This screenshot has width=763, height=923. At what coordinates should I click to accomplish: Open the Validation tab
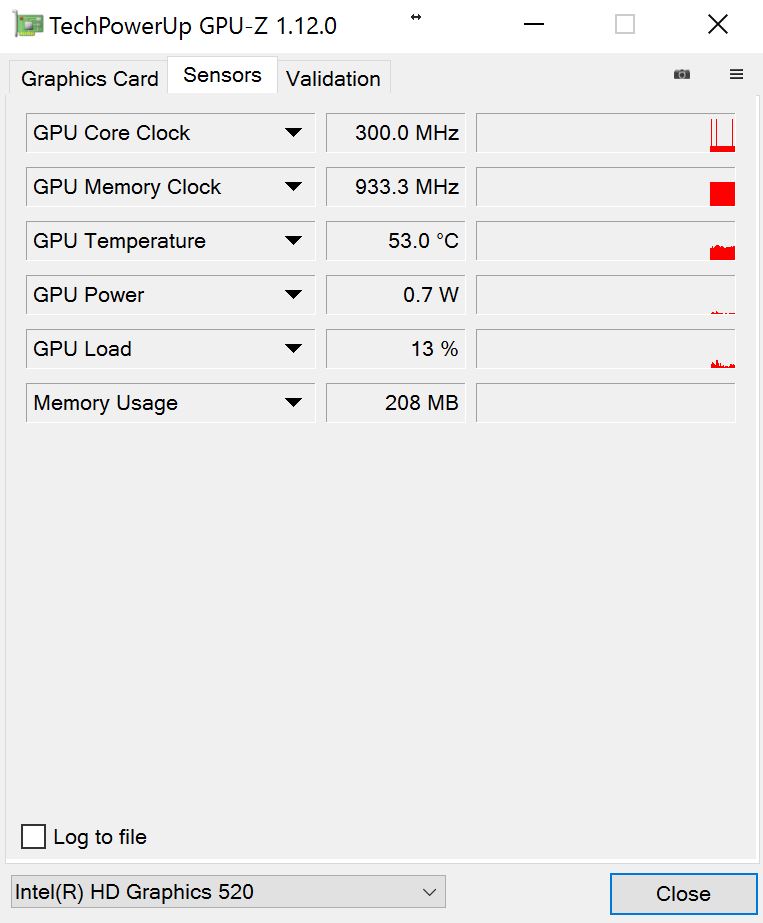pyautogui.click(x=333, y=79)
